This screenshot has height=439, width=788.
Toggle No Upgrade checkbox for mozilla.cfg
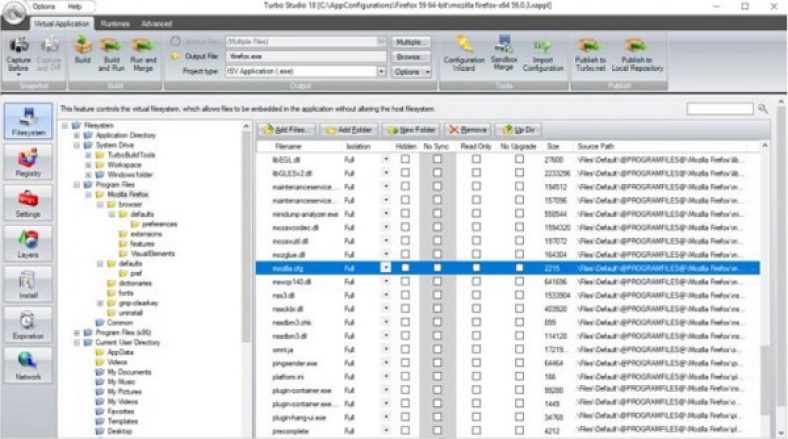pos(519,268)
